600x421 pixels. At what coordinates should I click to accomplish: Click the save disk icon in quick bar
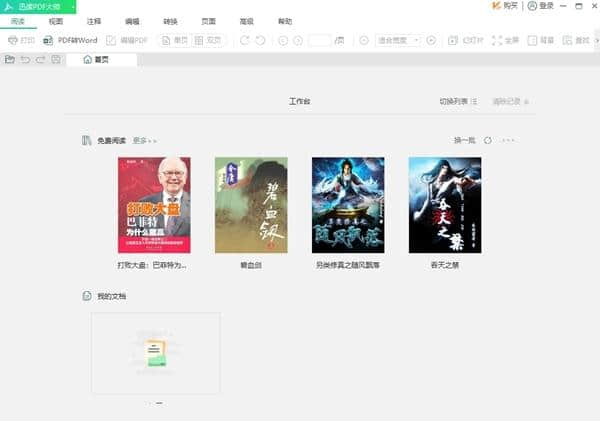pos(56,60)
